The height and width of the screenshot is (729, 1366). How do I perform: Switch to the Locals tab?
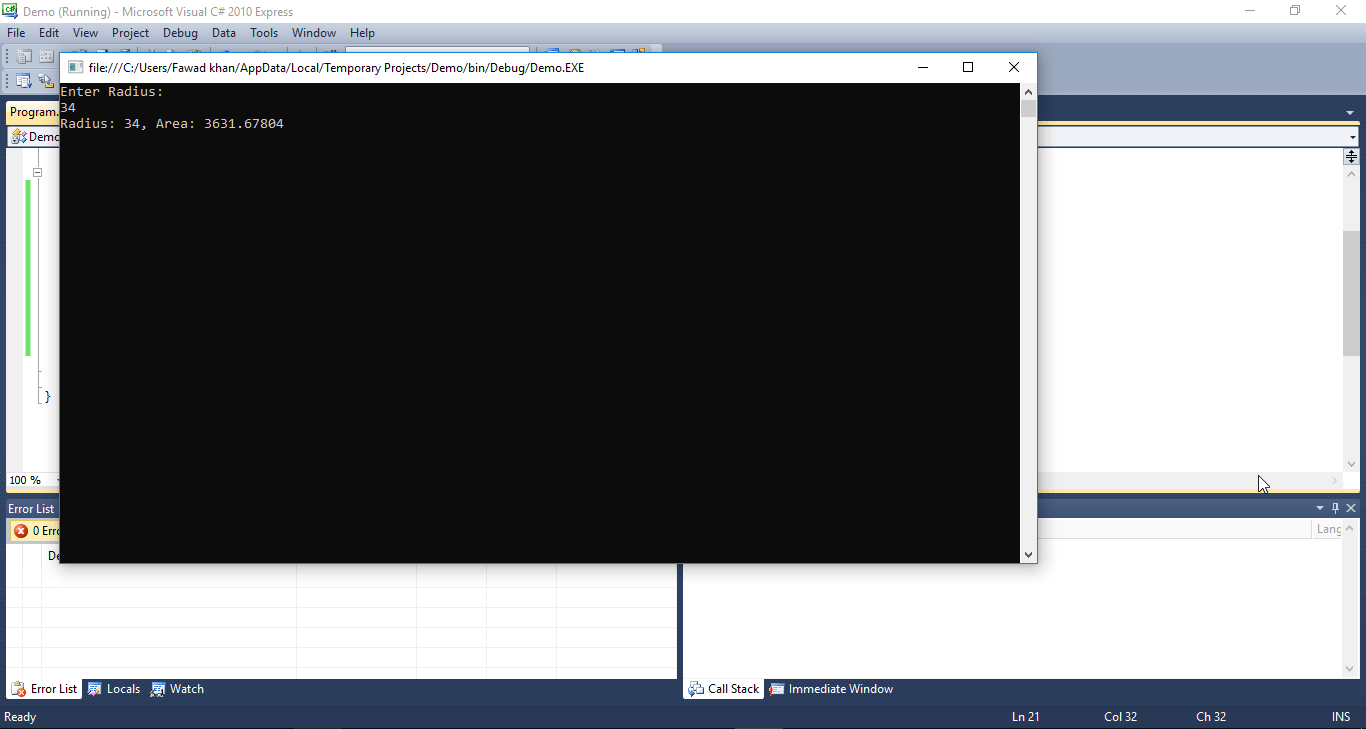pyautogui.click(x=114, y=689)
